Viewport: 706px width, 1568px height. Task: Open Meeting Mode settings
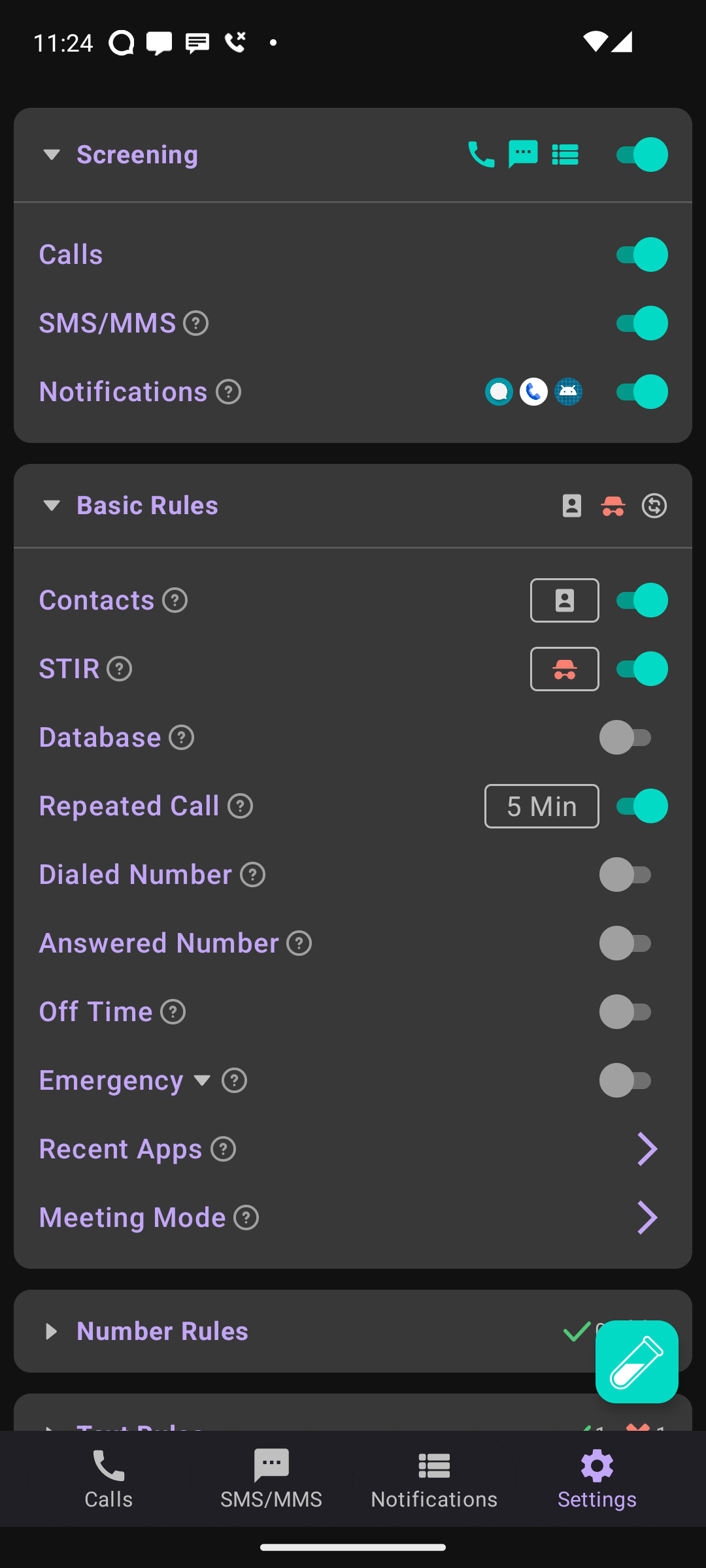coord(353,1218)
